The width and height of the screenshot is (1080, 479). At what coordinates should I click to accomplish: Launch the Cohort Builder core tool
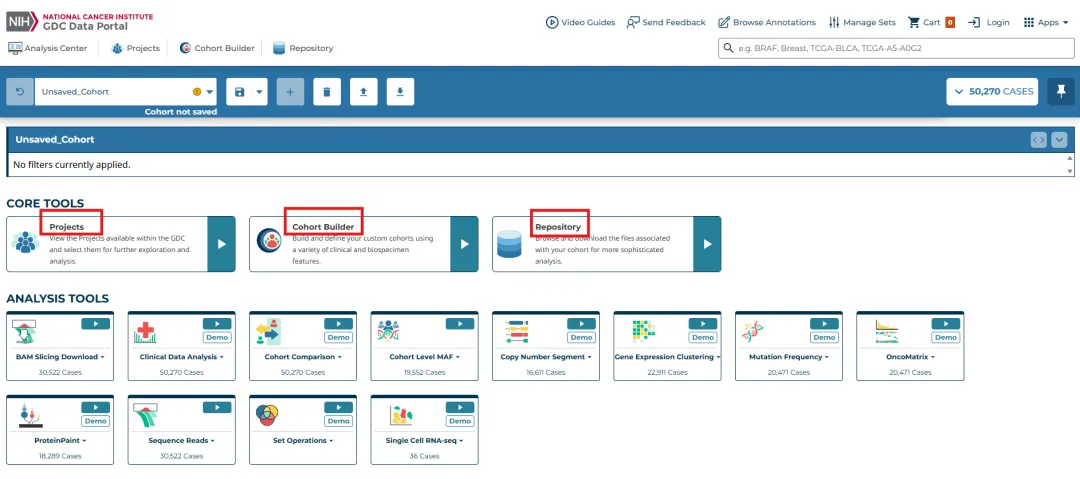coord(464,244)
